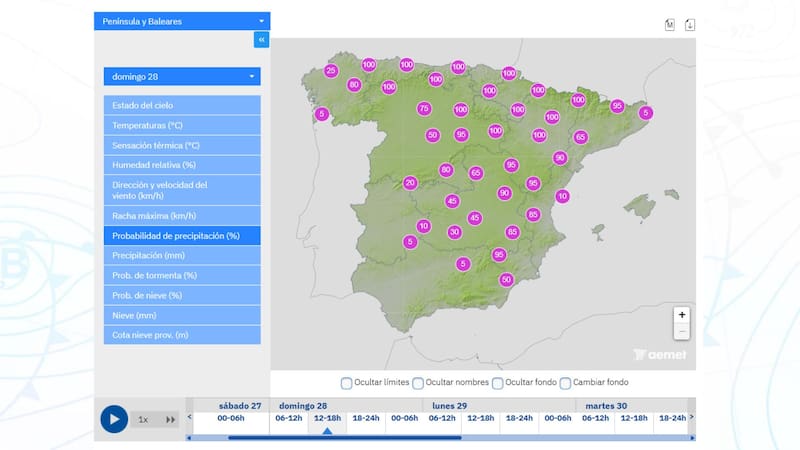800x450 pixels.
Task: Click the 25 marker in Galicia
Action: pos(331,71)
